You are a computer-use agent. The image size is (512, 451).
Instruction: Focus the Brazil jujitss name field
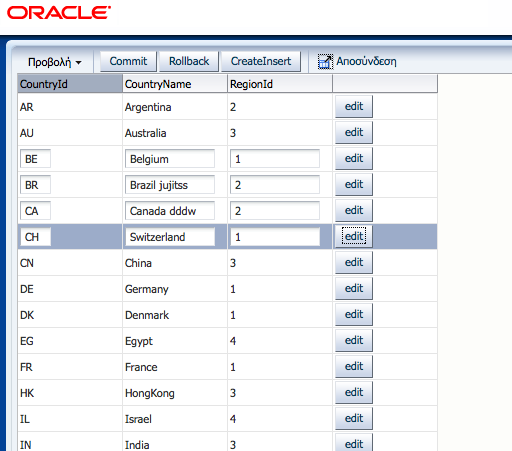point(170,185)
